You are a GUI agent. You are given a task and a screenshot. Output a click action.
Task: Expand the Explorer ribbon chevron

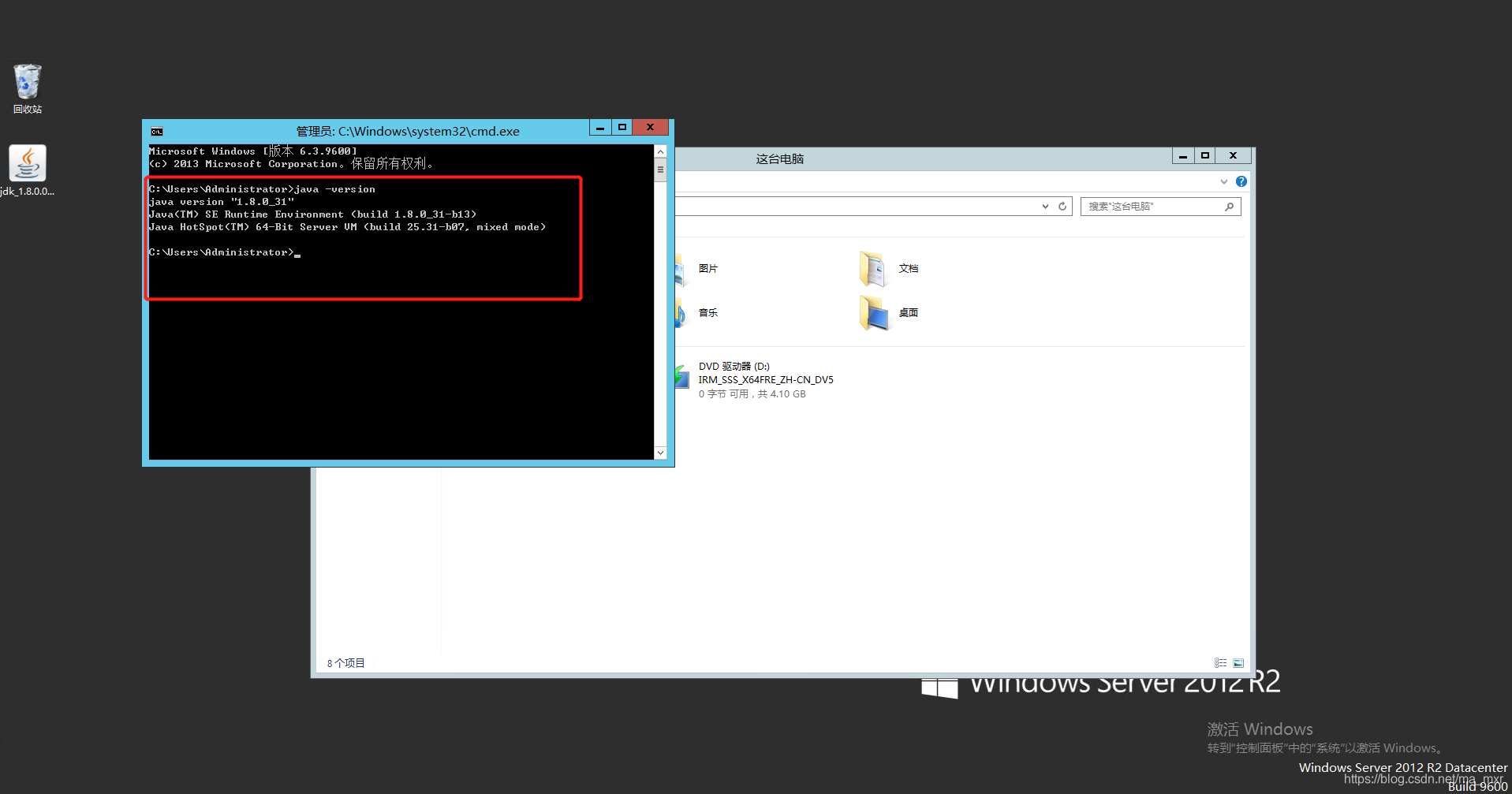click(x=1224, y=181)
